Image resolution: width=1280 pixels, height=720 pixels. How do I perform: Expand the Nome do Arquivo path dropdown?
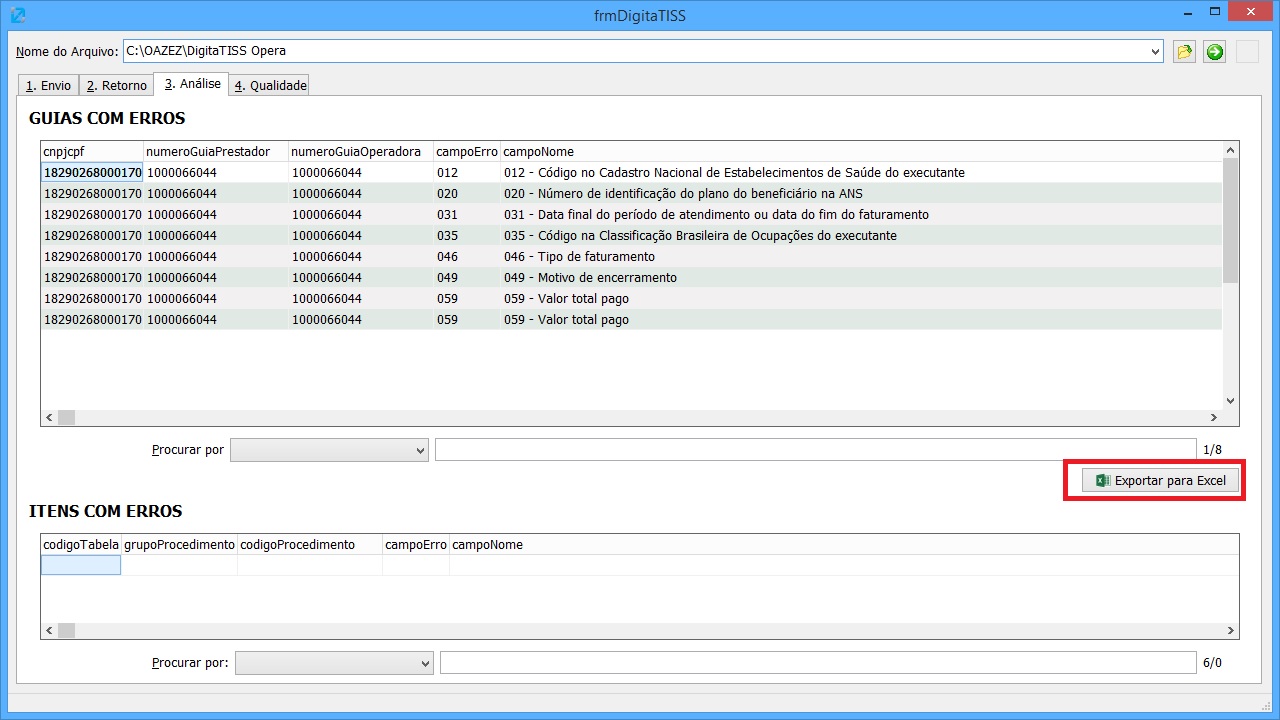pos(1156,51)
